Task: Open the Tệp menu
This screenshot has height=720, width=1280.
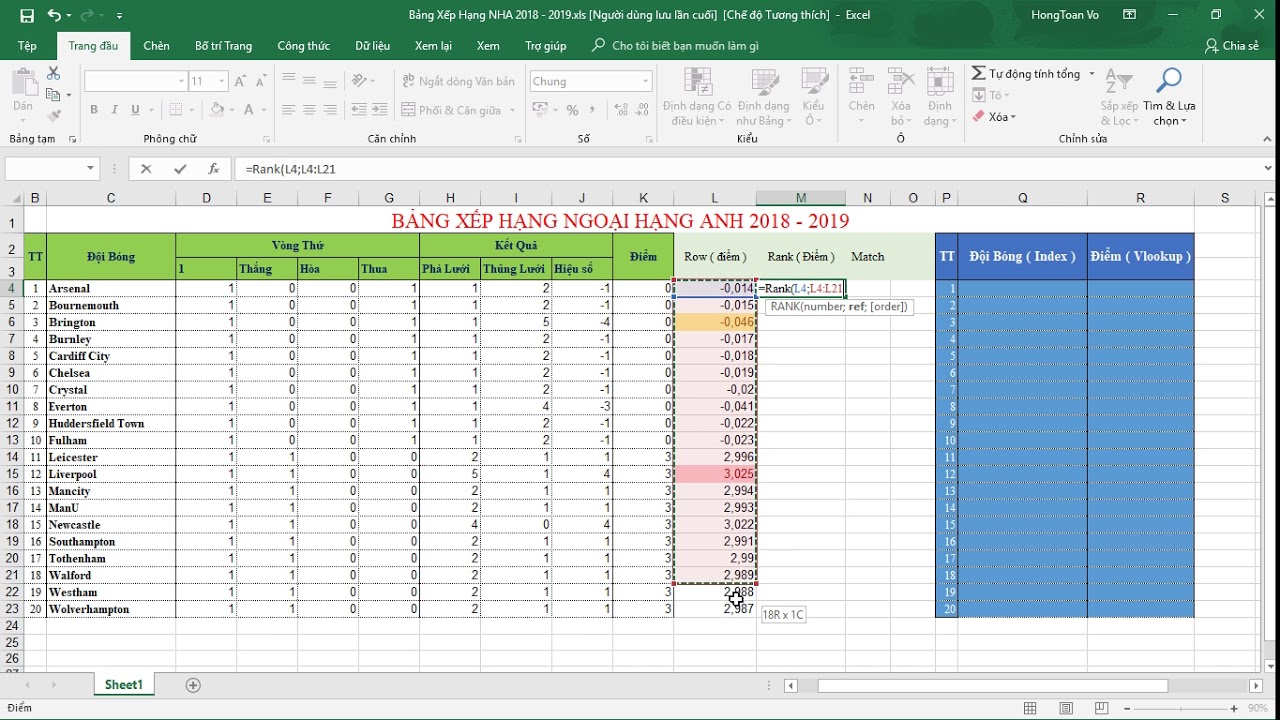Action: coord(27,46)
